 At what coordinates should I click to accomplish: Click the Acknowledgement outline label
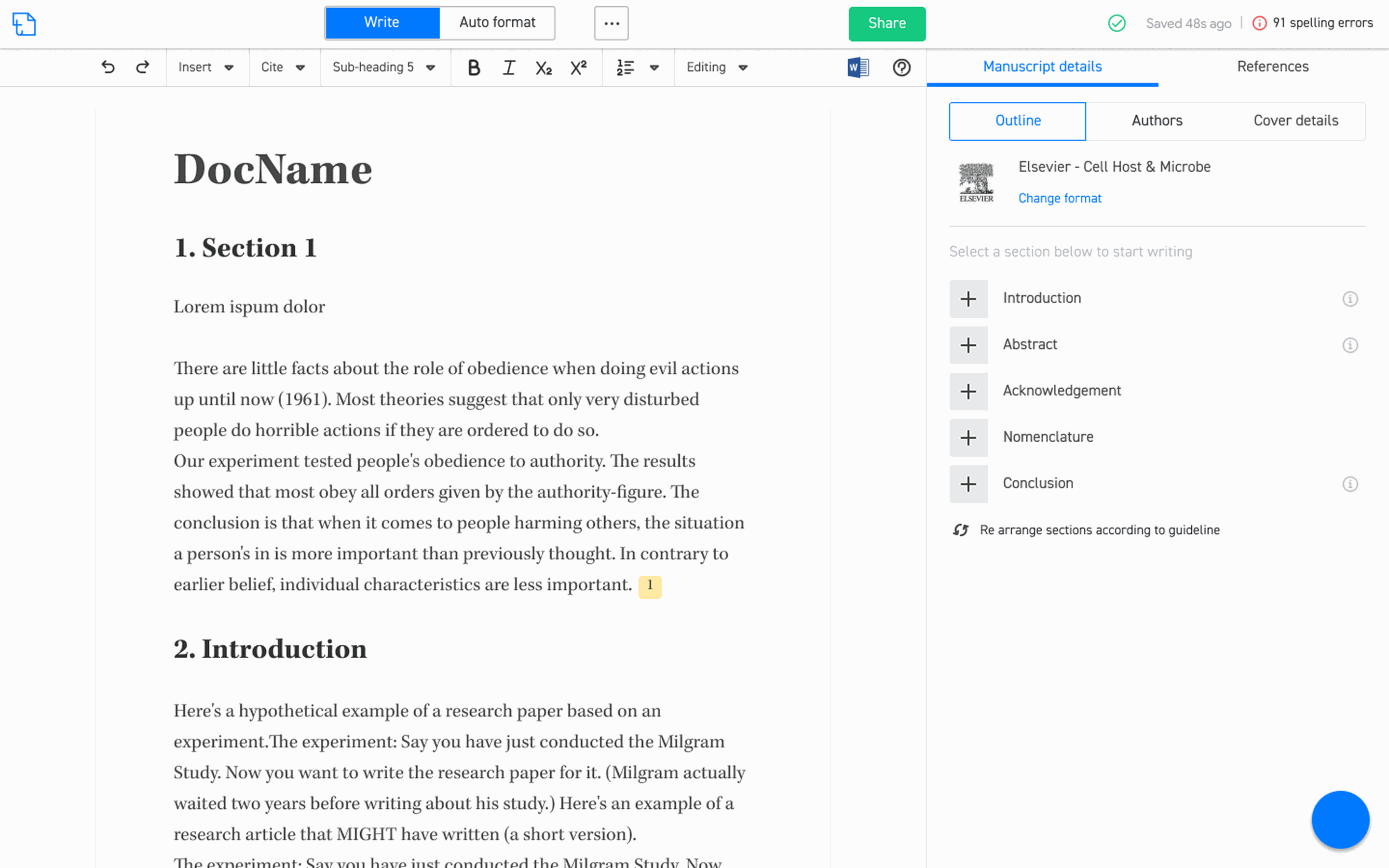pyautogui.click(x=1062, y=392)
